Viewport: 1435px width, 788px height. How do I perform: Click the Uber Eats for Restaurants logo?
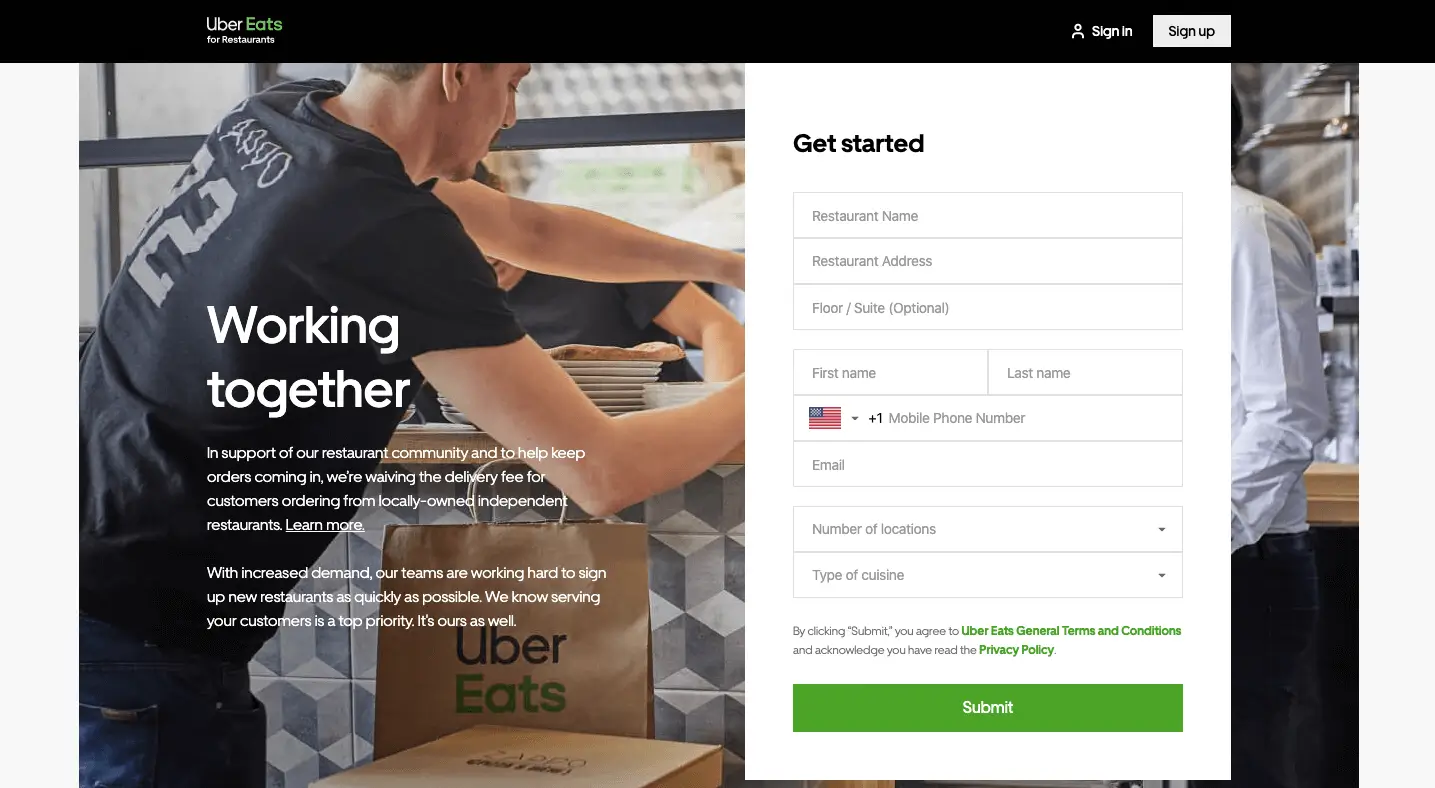(x=245, y=30)
